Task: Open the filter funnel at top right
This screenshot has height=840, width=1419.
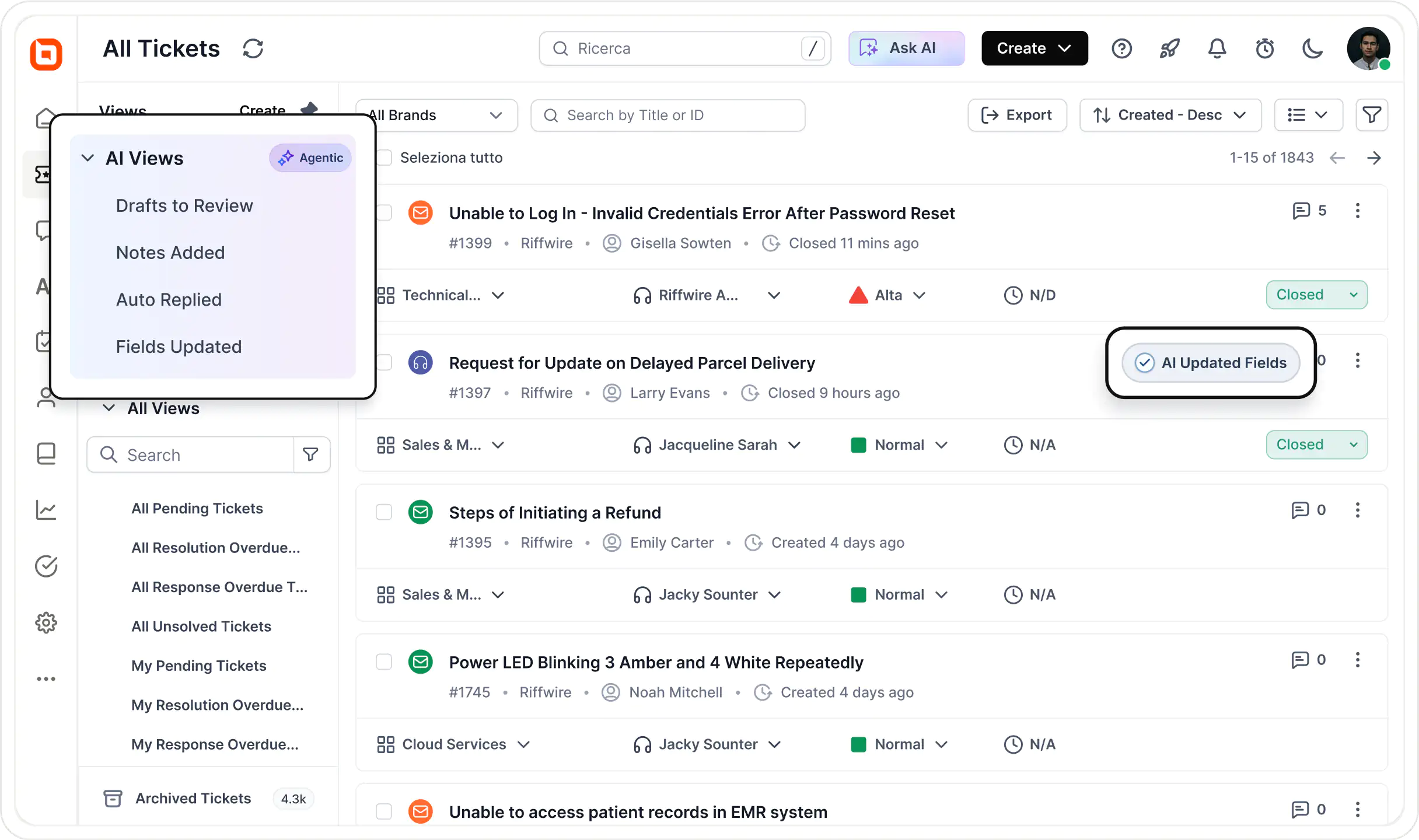Action: click(x=1372, y=115)
